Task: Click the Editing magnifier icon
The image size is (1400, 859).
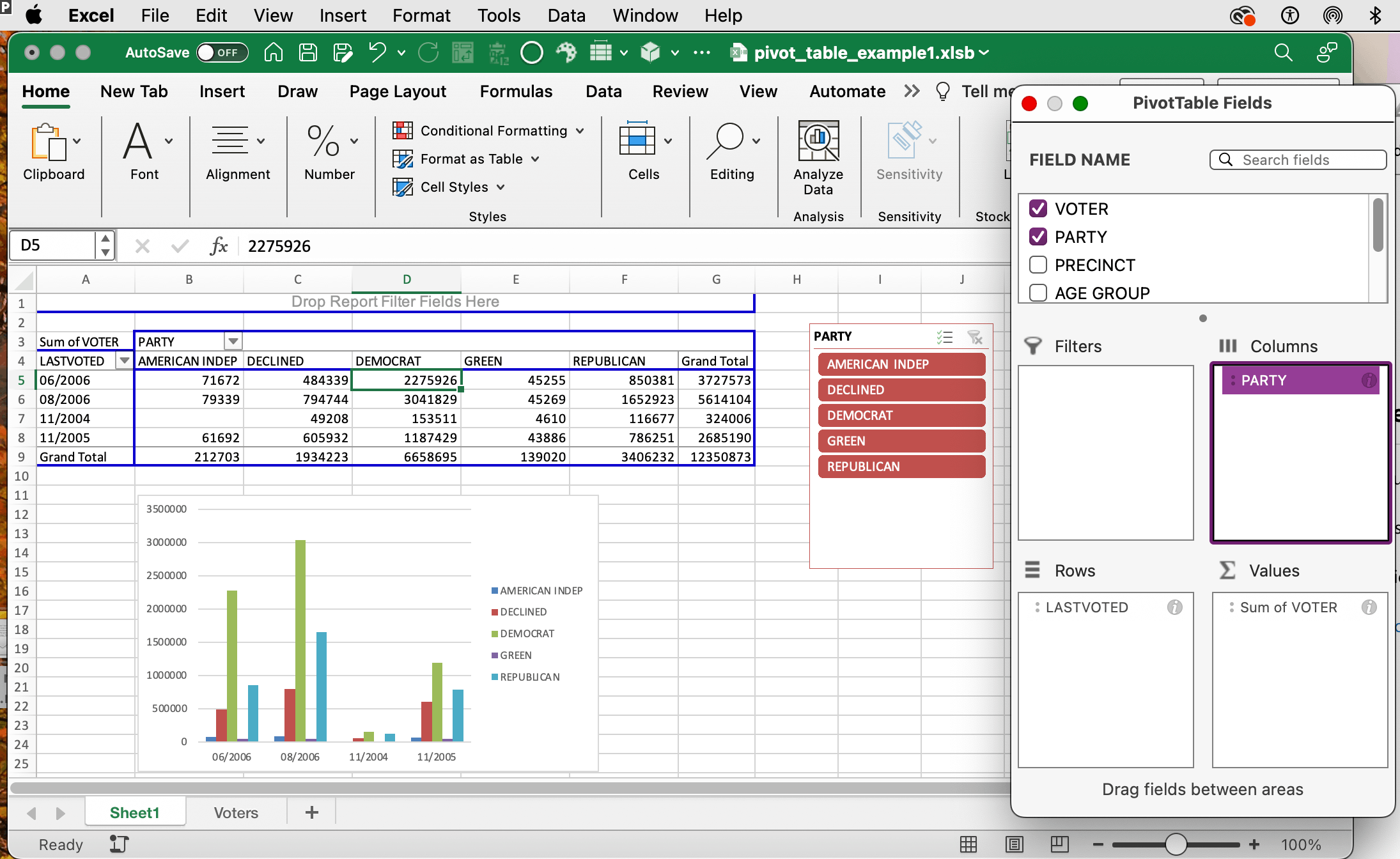Action: [725, 141]
